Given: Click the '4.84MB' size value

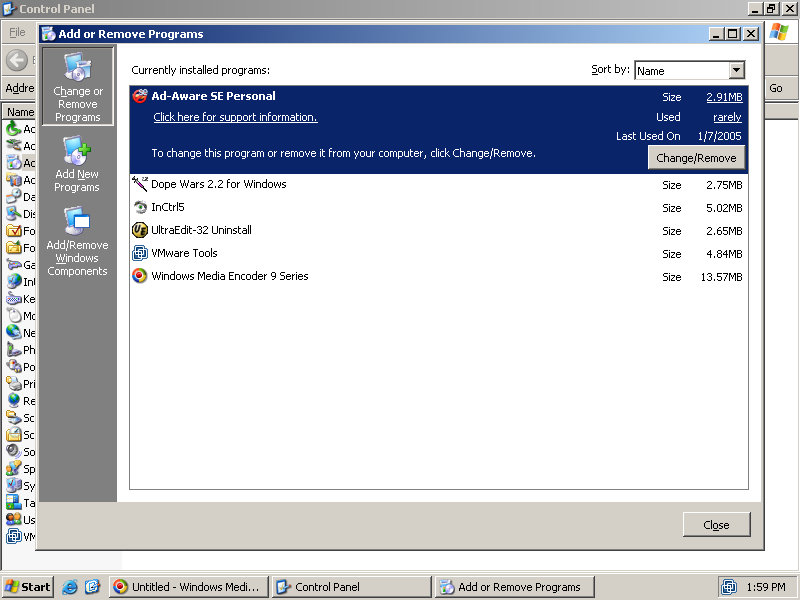Looking at the screenshot, I should [724, 254].
